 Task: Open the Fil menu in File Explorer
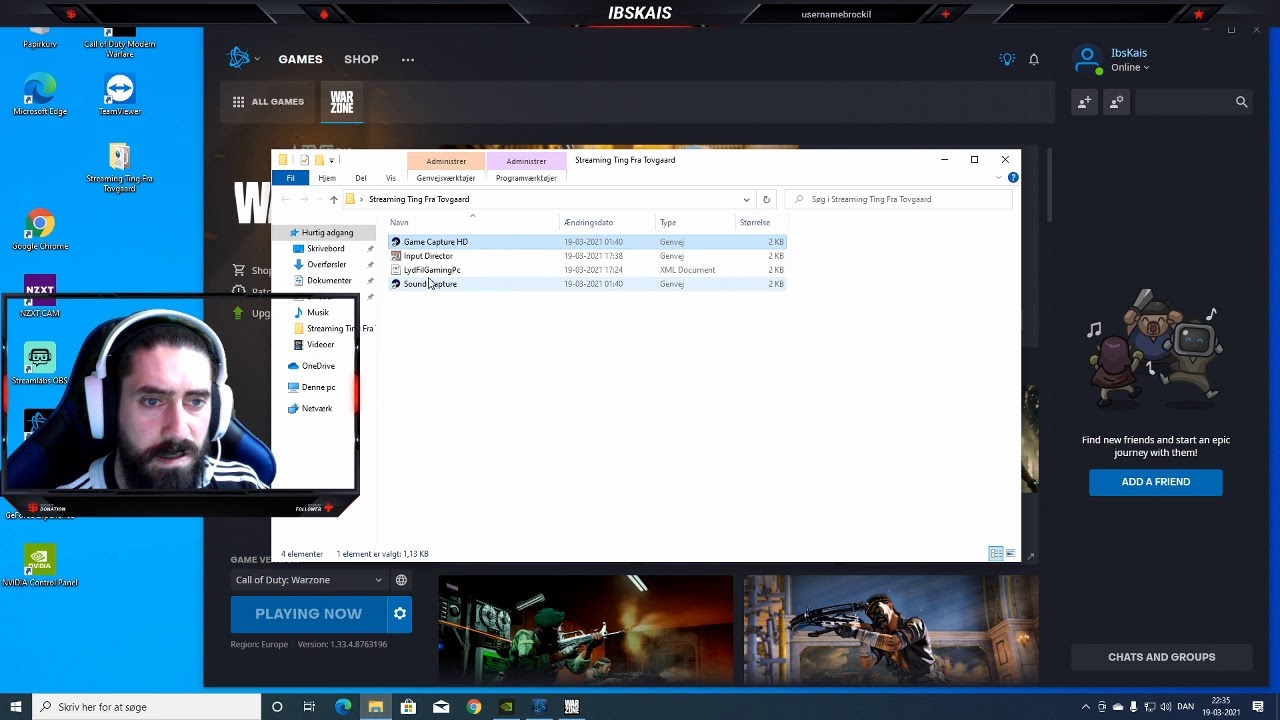pyautogui.click(x=290, y=178)
